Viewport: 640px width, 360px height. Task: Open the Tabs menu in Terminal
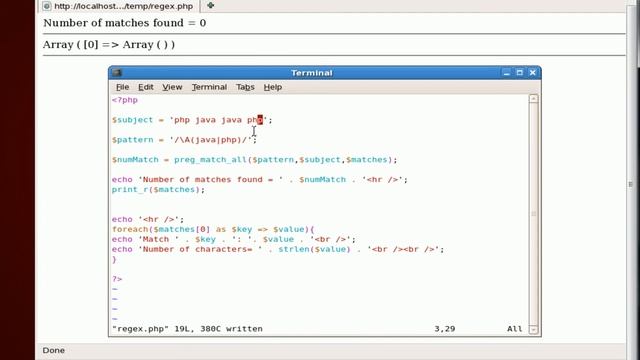point(245,87)
